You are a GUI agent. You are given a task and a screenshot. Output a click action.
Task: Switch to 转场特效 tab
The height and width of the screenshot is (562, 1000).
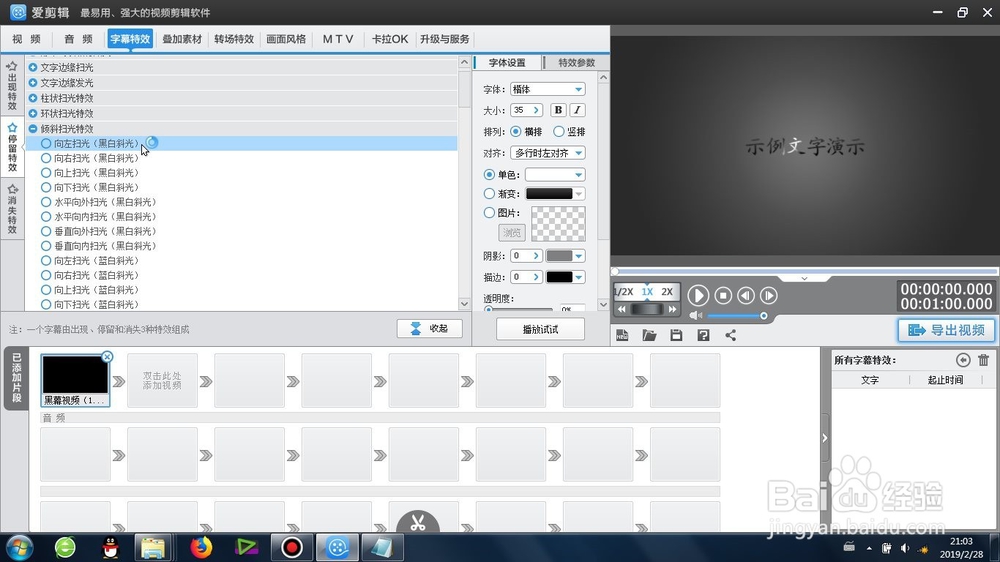[234, 39]
